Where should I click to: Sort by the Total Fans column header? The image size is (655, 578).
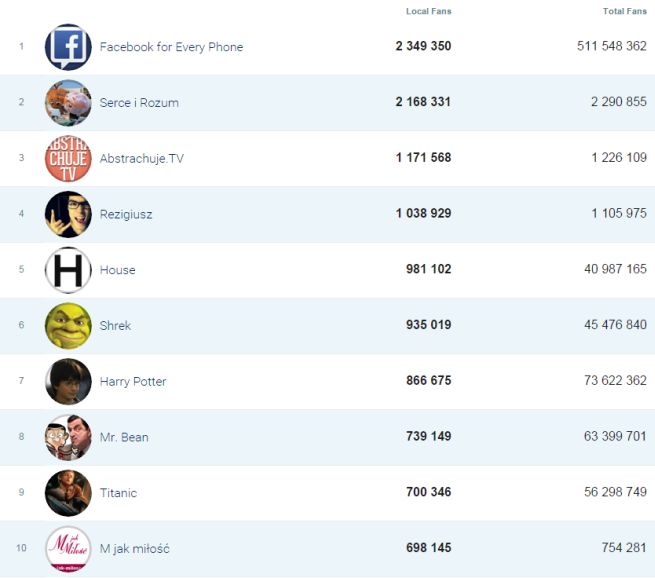(x=624, y=11)
